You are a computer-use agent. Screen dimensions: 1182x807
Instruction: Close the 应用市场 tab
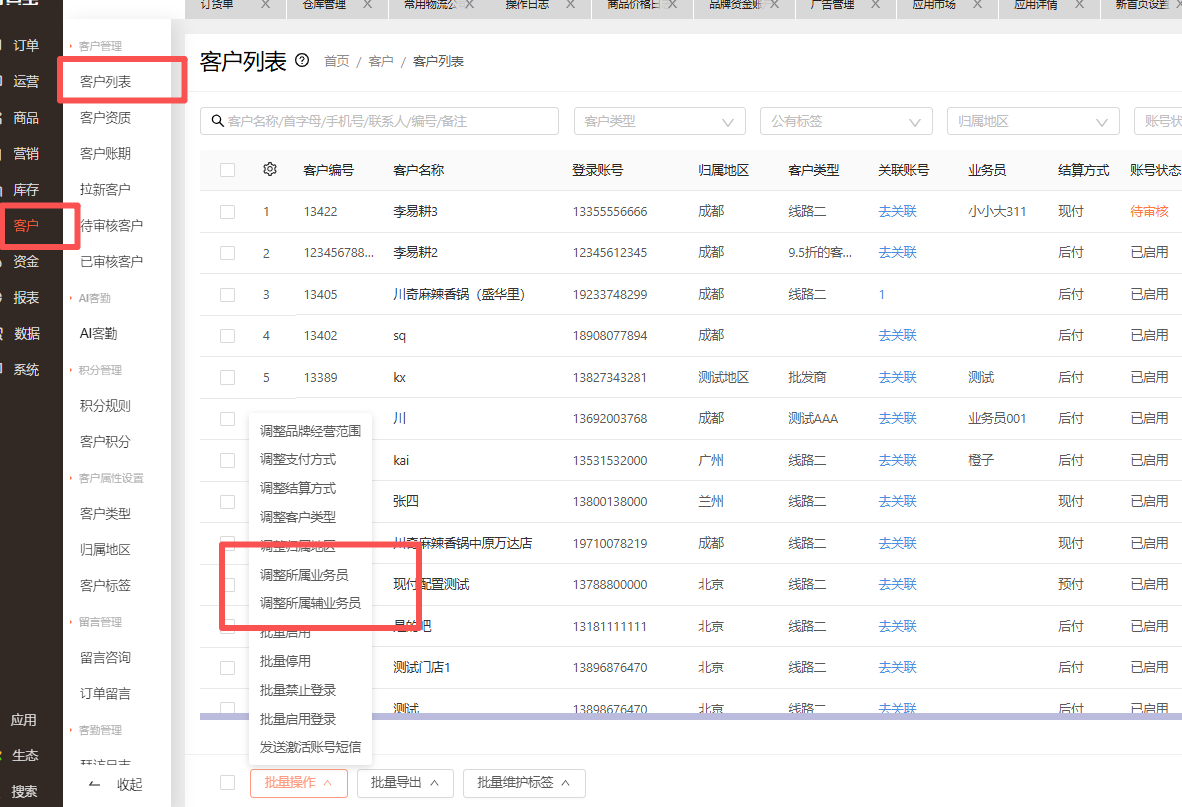click(x=977, y=5)
